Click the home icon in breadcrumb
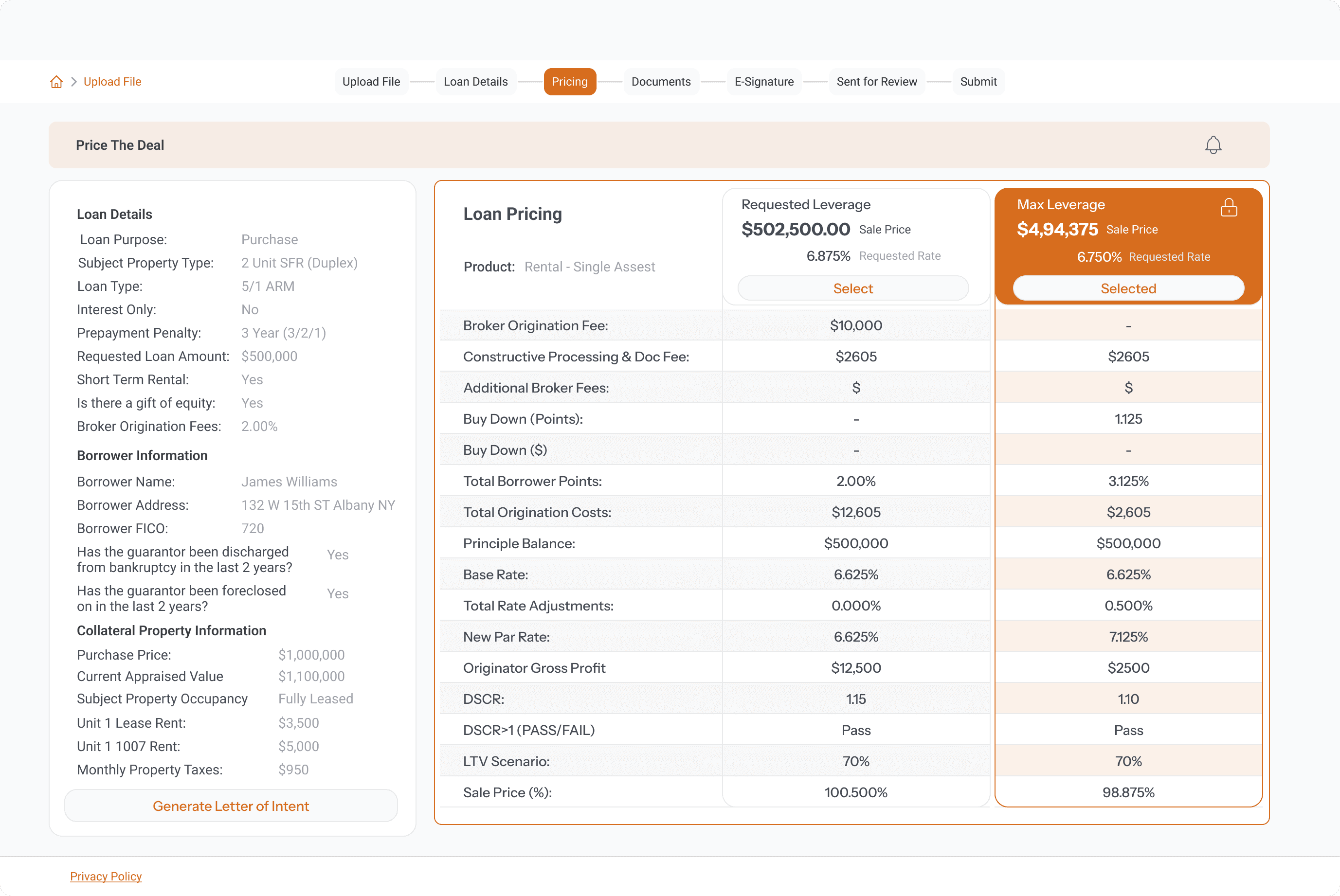Viewport: 1340px width, 896px height. (56, 82)
